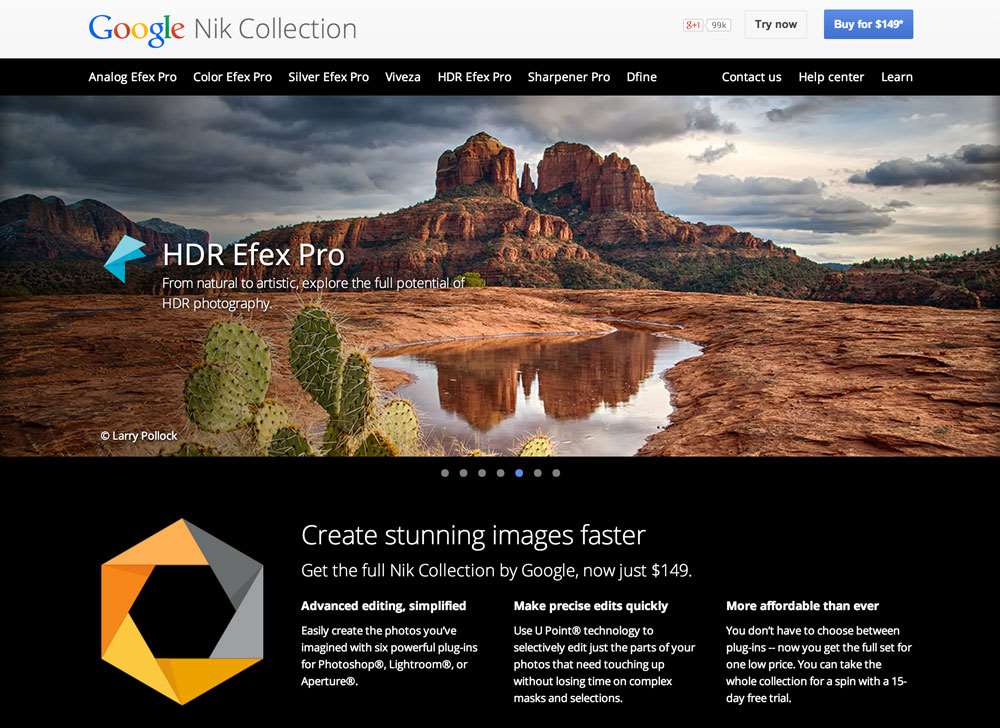Open Color Efex Pro from the menu
The image size is (1000, 728).
(x=232, y=77)
